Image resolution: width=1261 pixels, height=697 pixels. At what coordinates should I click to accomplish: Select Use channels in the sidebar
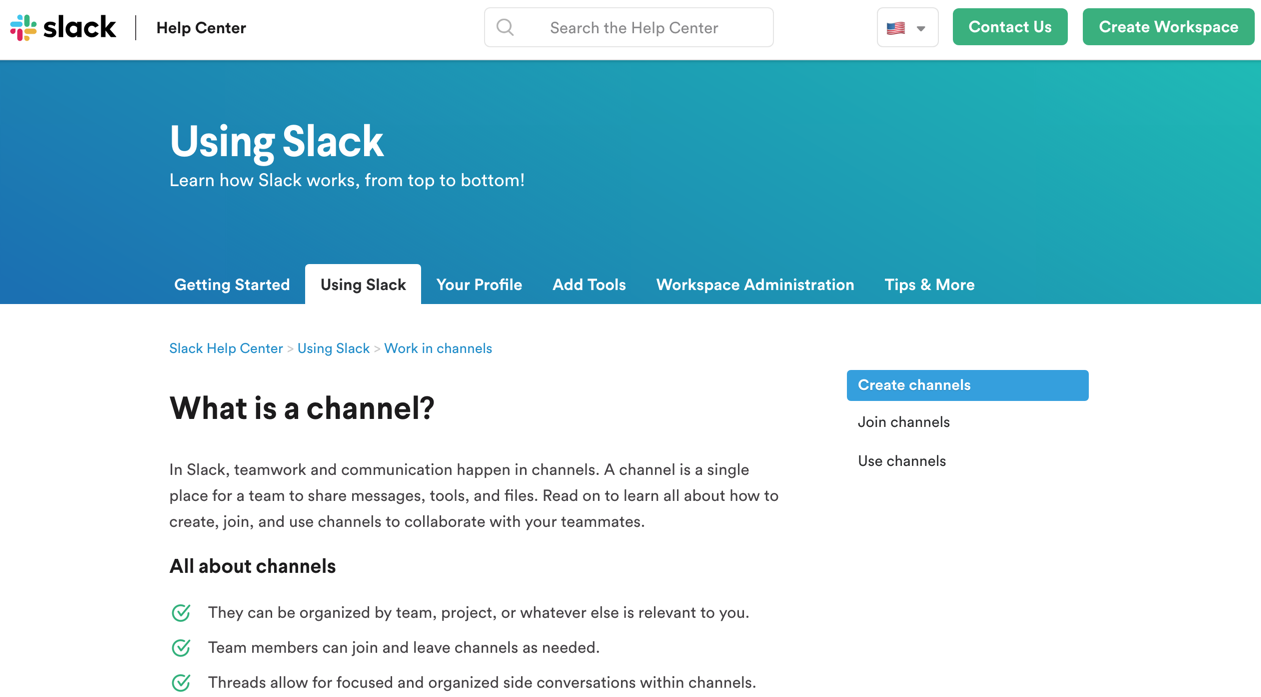click(x=901, y=461)
